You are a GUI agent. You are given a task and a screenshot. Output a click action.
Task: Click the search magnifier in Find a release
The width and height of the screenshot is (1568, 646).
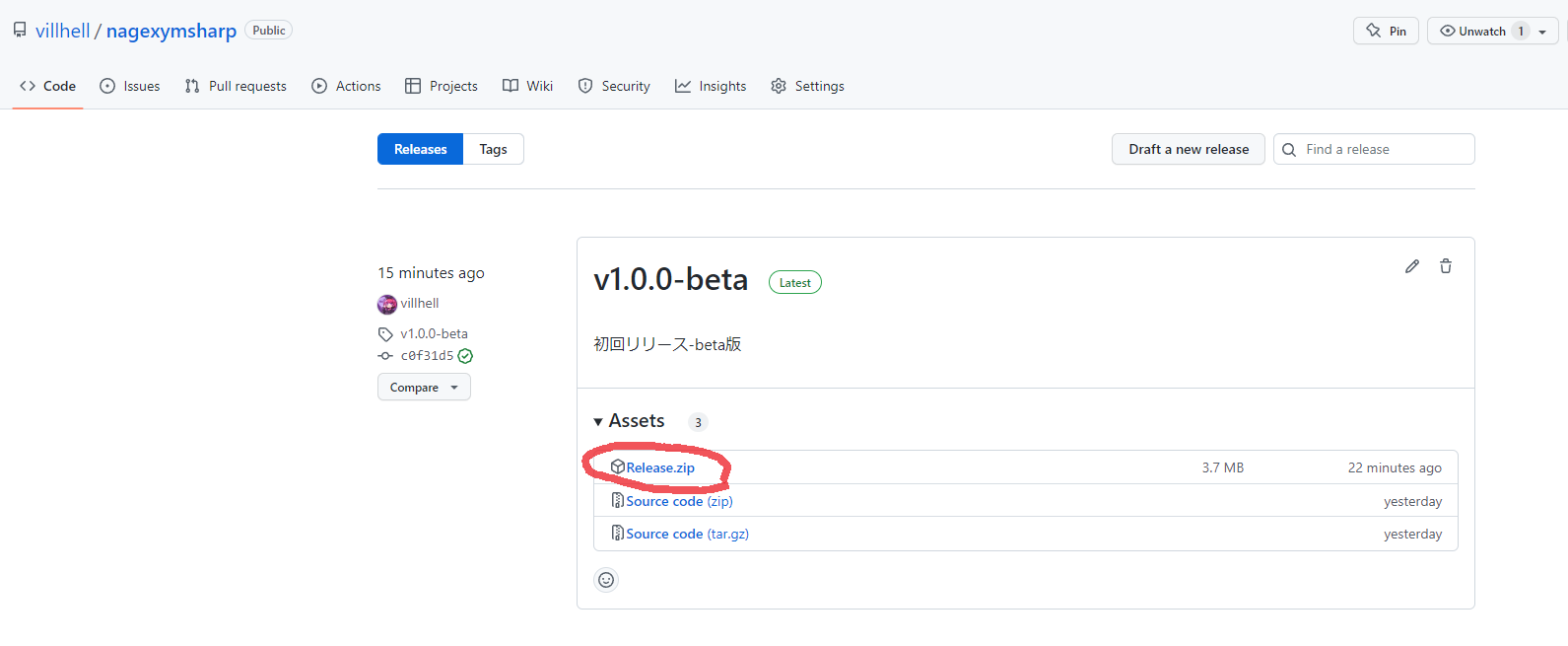coord(1289,150)
